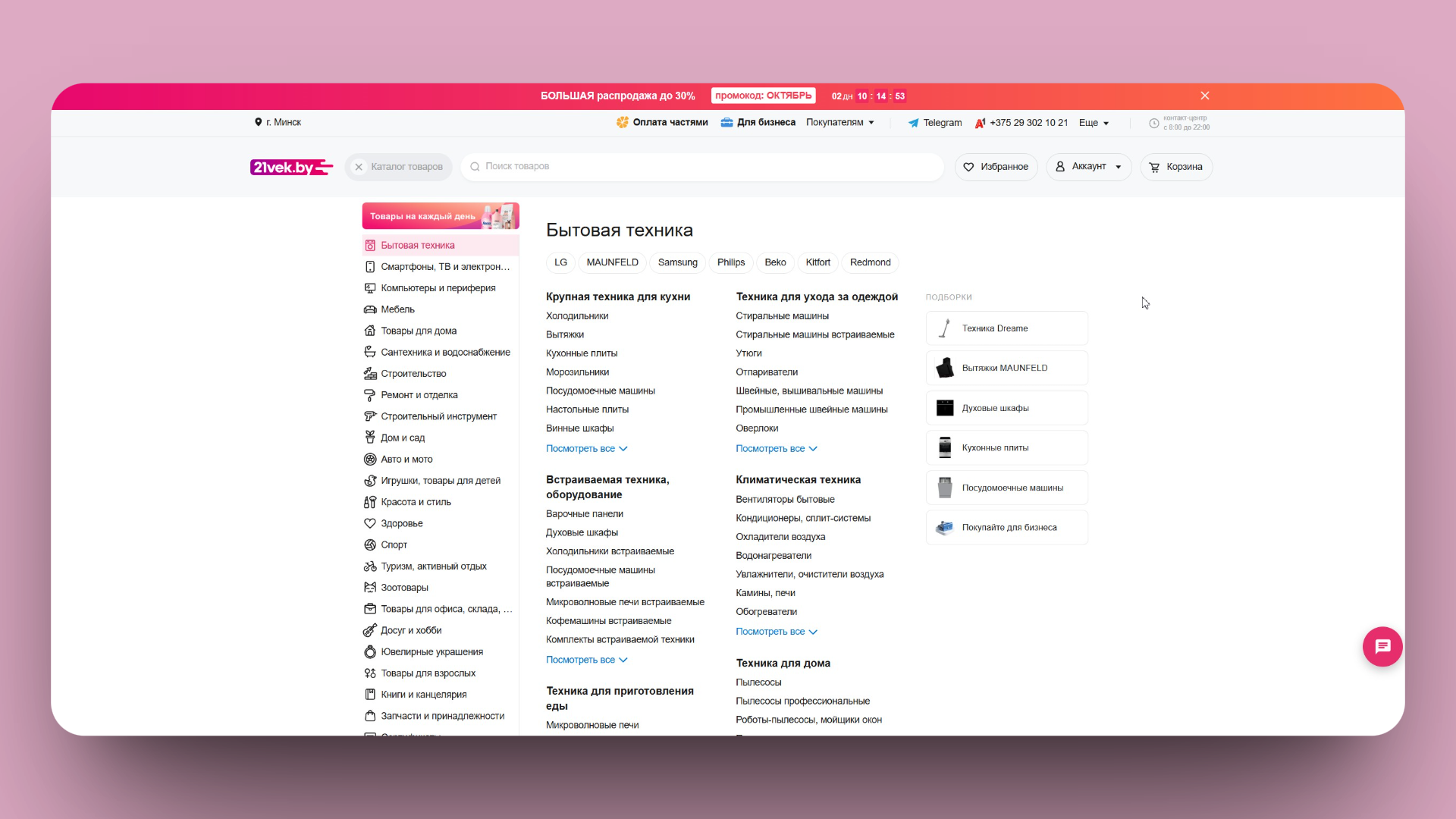Click the Минск location pin icon
The image size is (1456, 819).
coord(258,122)
